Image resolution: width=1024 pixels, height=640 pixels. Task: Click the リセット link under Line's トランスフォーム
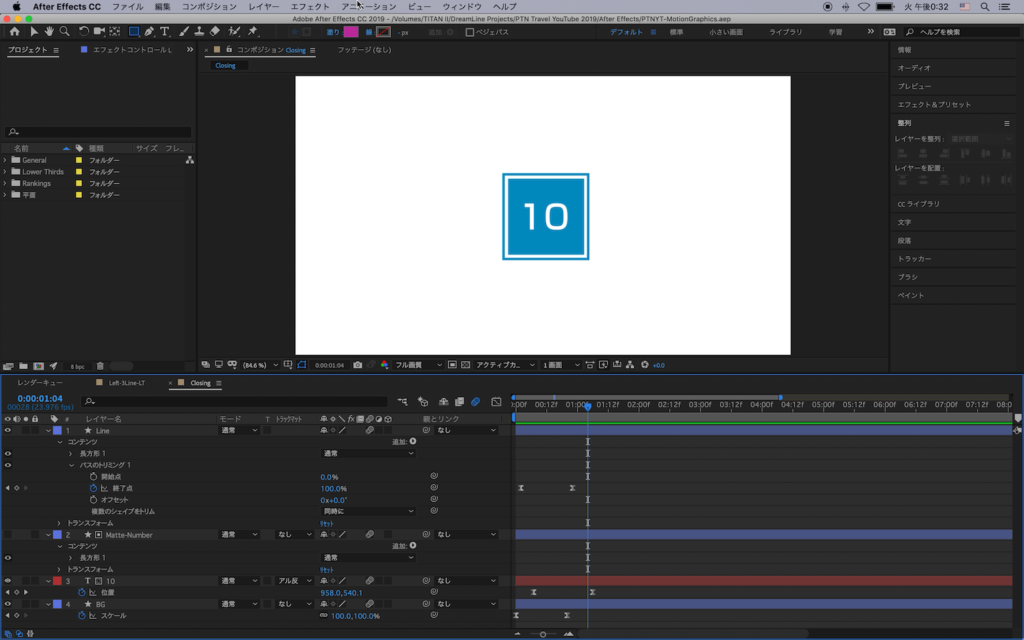pyautogui.click(x=326, y=523)
